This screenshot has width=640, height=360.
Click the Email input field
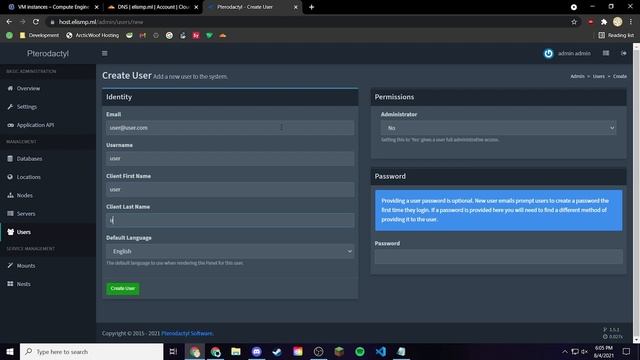point(230,128)
